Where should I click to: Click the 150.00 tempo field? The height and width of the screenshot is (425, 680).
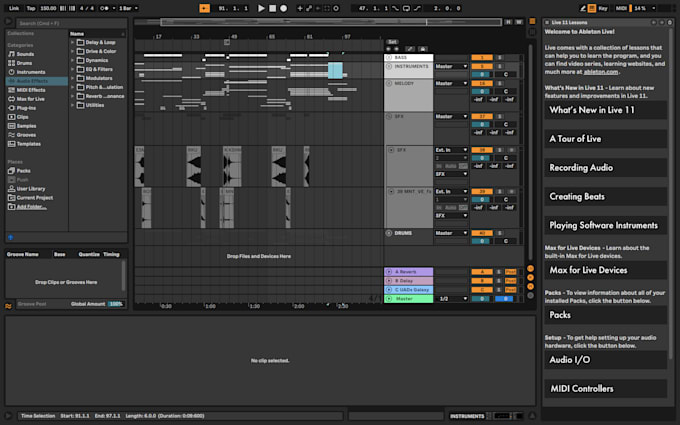48,8
